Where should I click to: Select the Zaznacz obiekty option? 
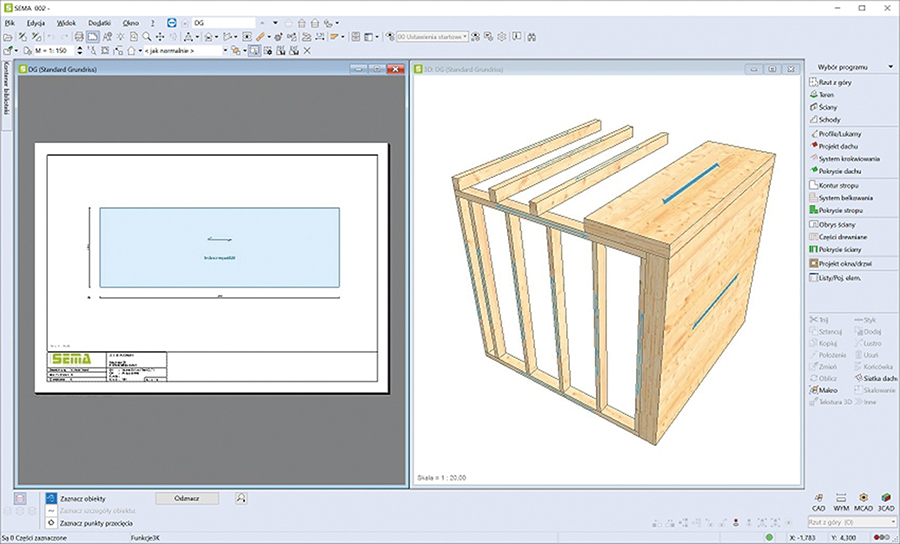click(x=82, y=498)
